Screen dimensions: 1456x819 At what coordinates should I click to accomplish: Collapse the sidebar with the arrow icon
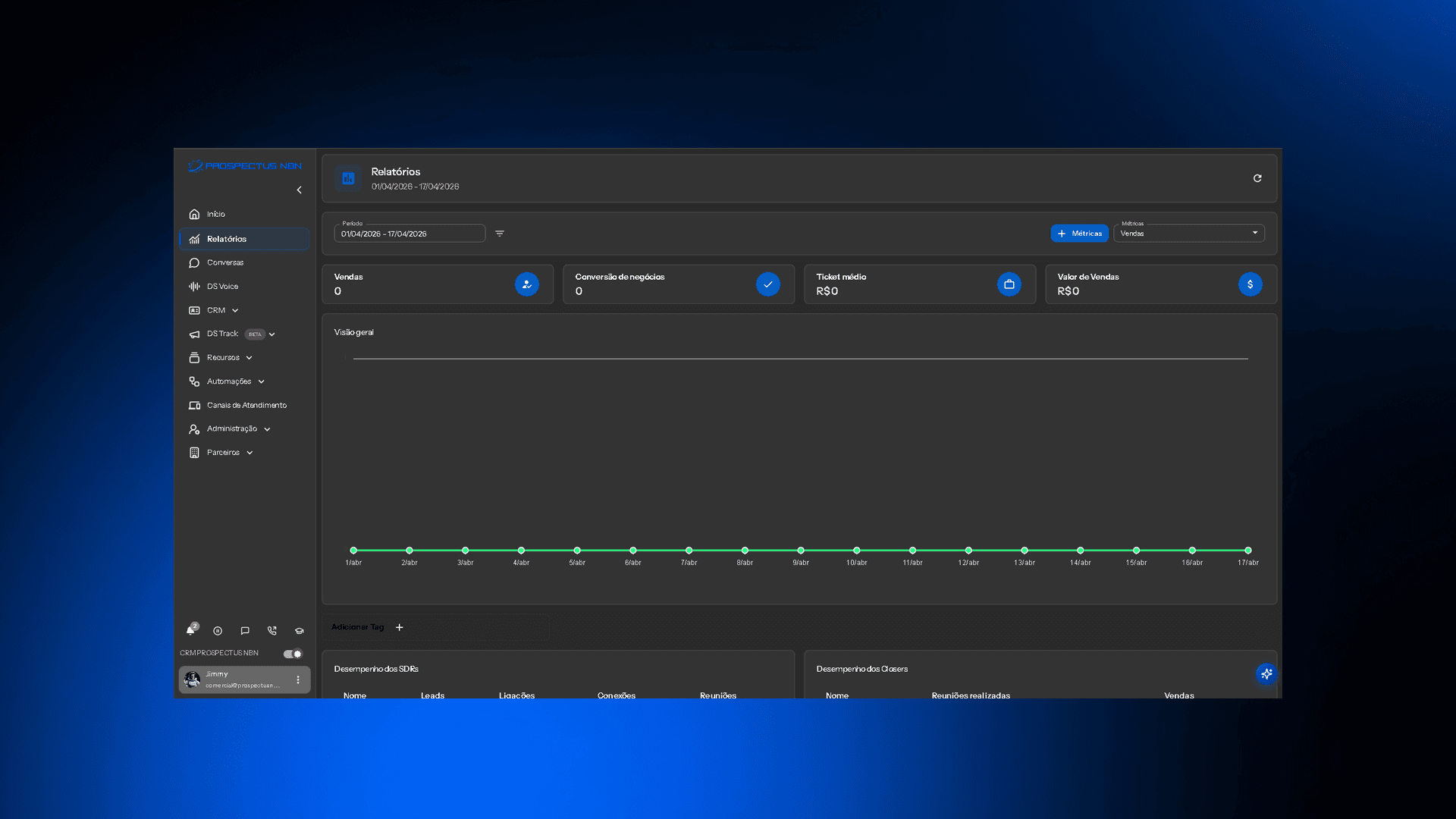point(300,190)
